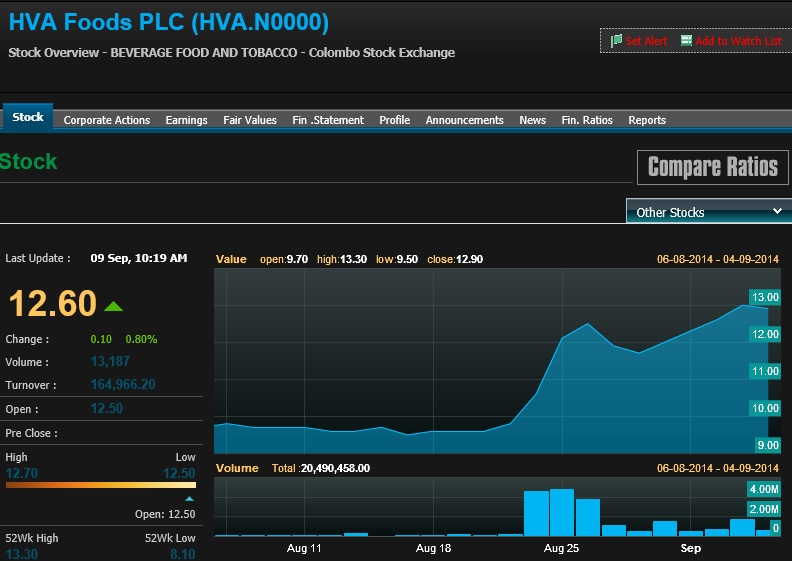Switch to the Fin. Ratios tab

[x=587, y=120]
